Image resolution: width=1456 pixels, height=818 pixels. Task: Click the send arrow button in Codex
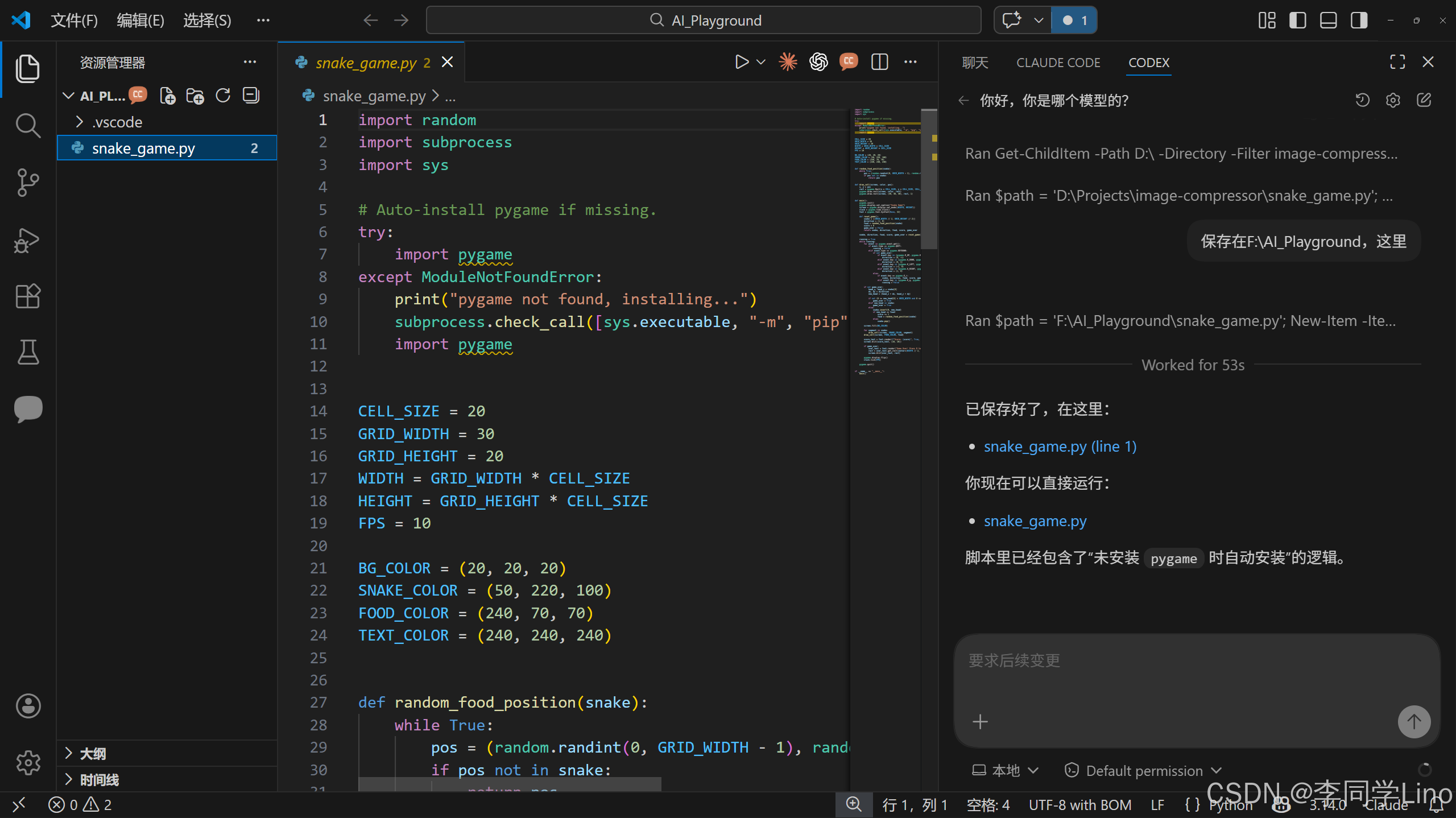click(x=1414, y=721)
